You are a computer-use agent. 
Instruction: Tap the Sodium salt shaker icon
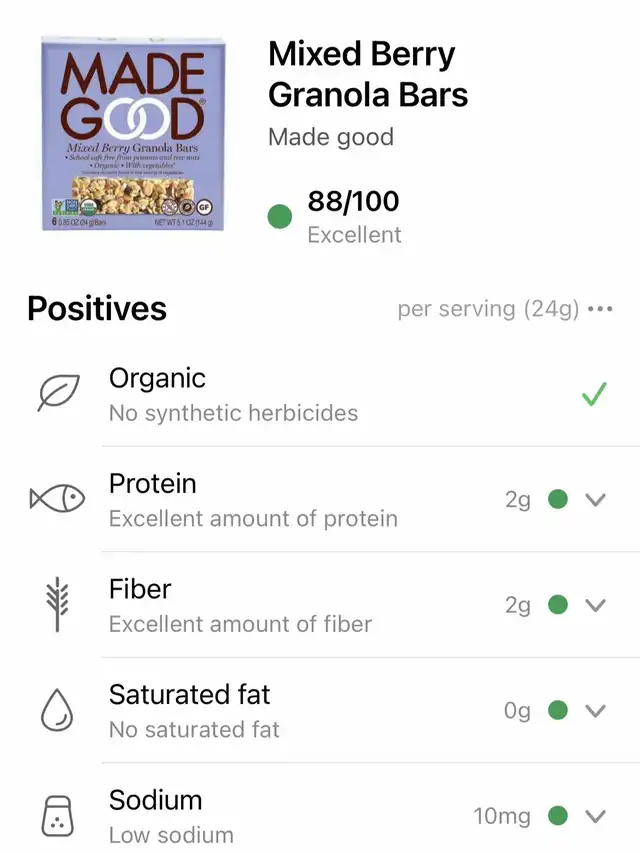(57, 816)
